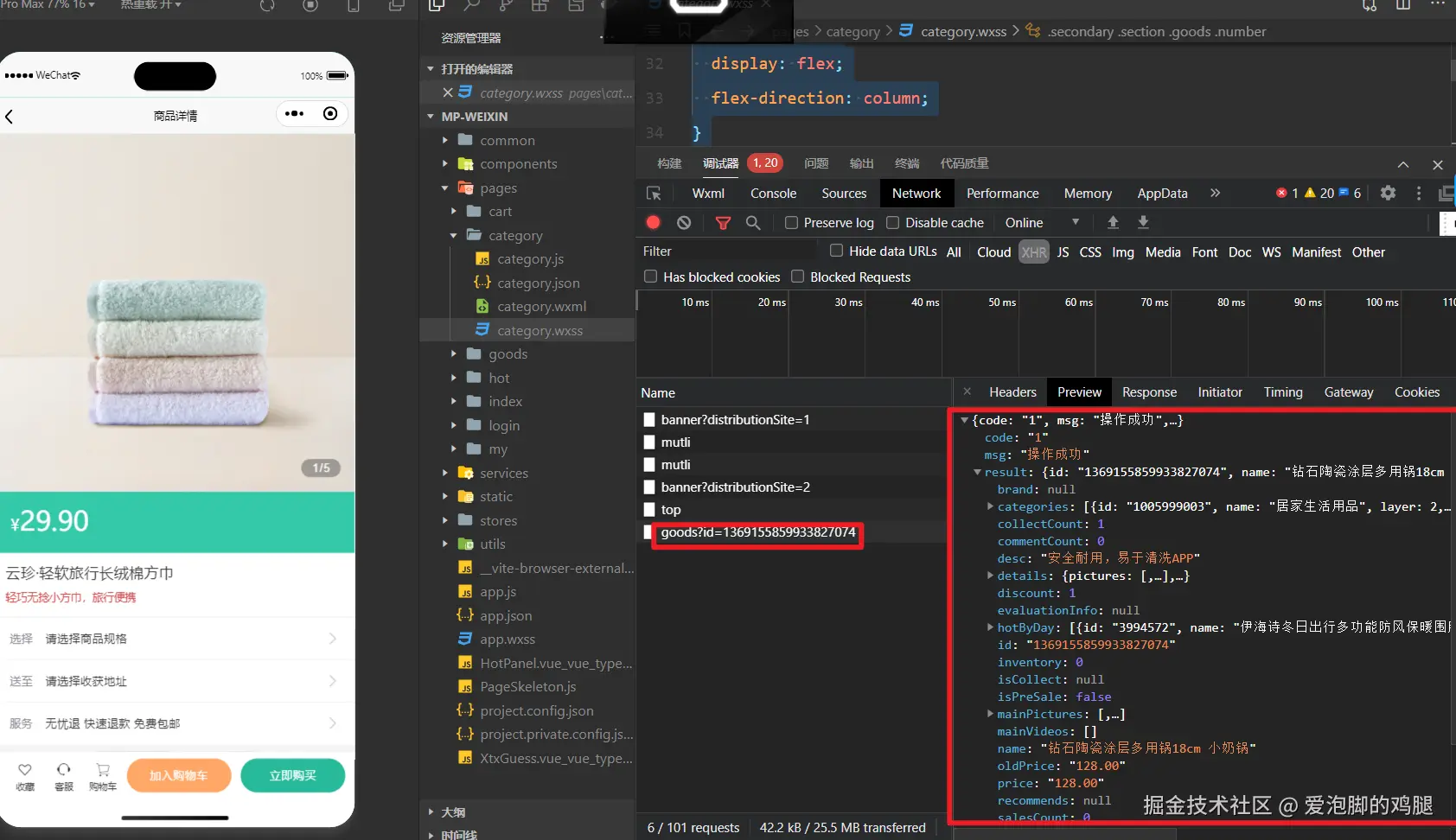Open the Performance tab
Viewport: 1456px width, 840px height.
[1002, 194]
